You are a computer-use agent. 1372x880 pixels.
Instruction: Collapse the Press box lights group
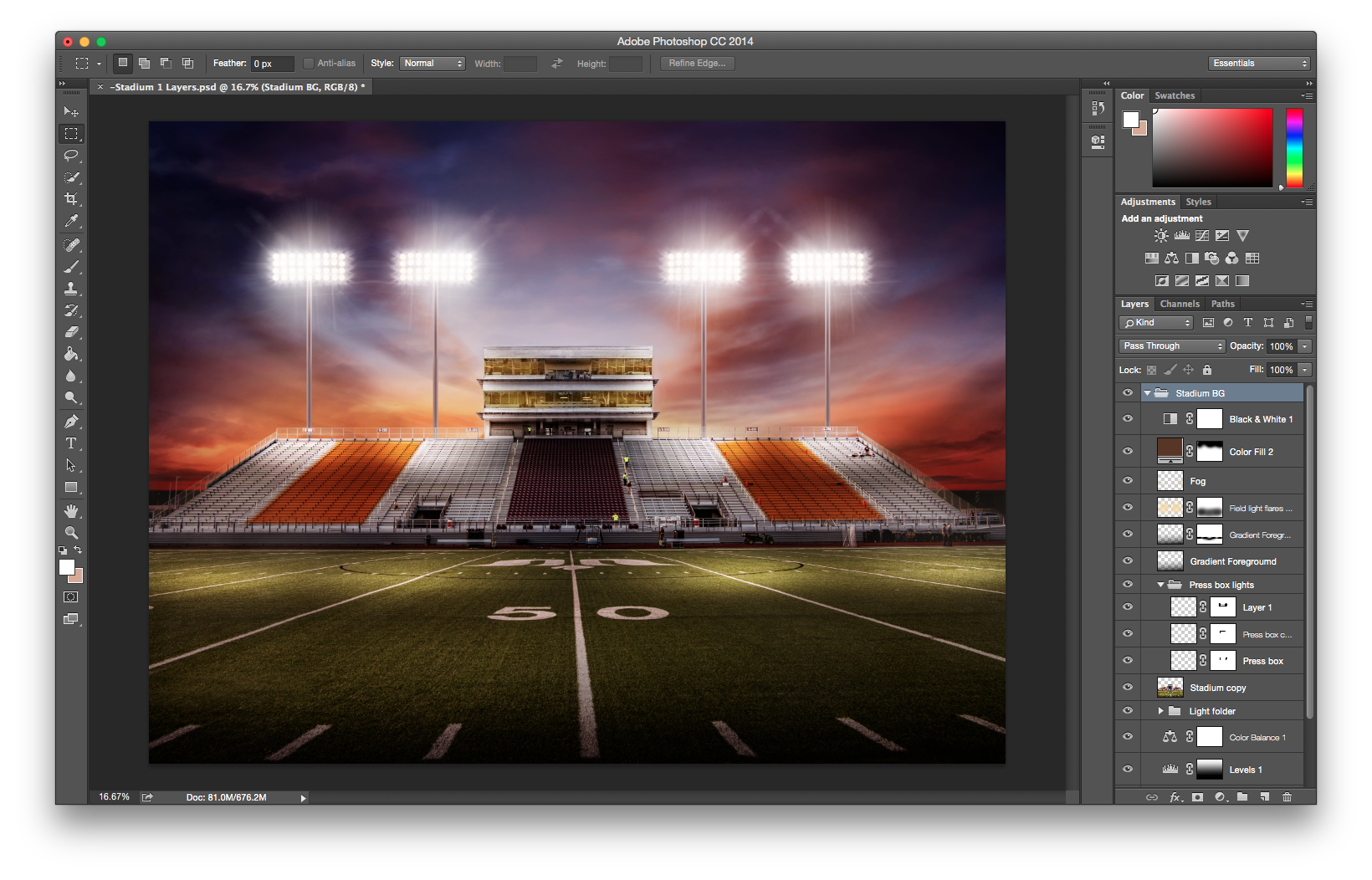coord(1160,585)
